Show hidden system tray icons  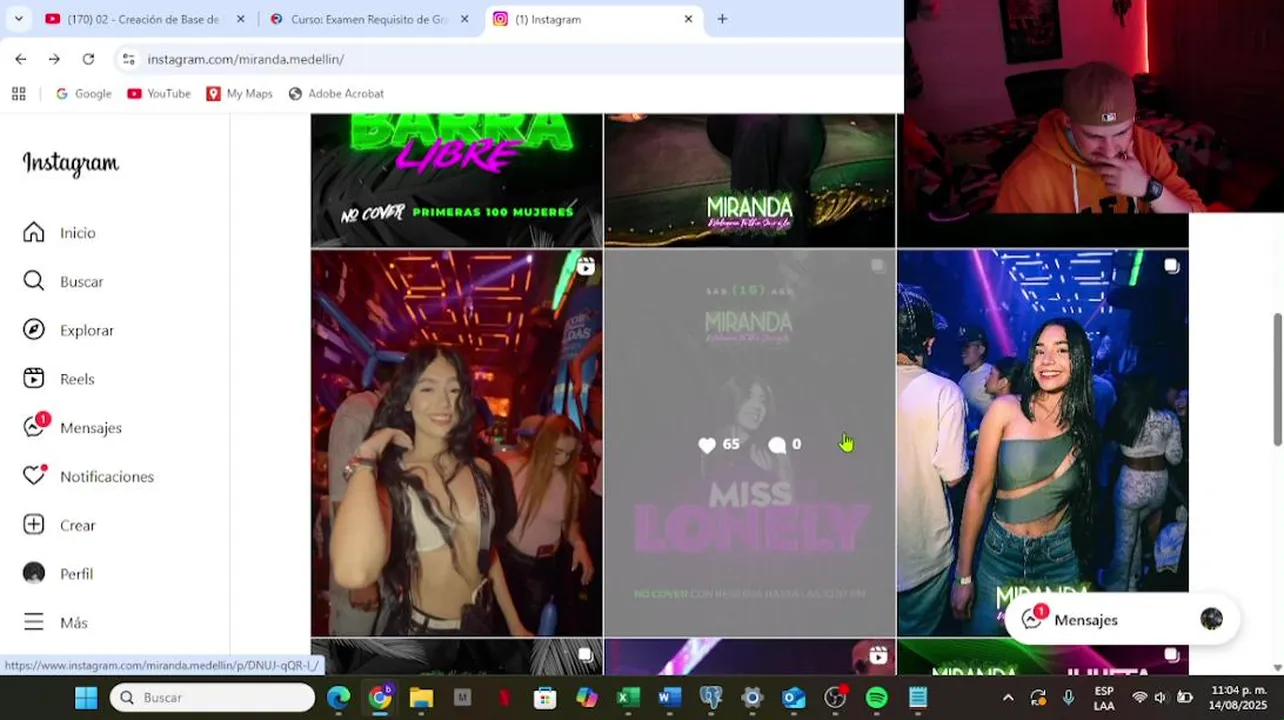tap(1008, 697)
